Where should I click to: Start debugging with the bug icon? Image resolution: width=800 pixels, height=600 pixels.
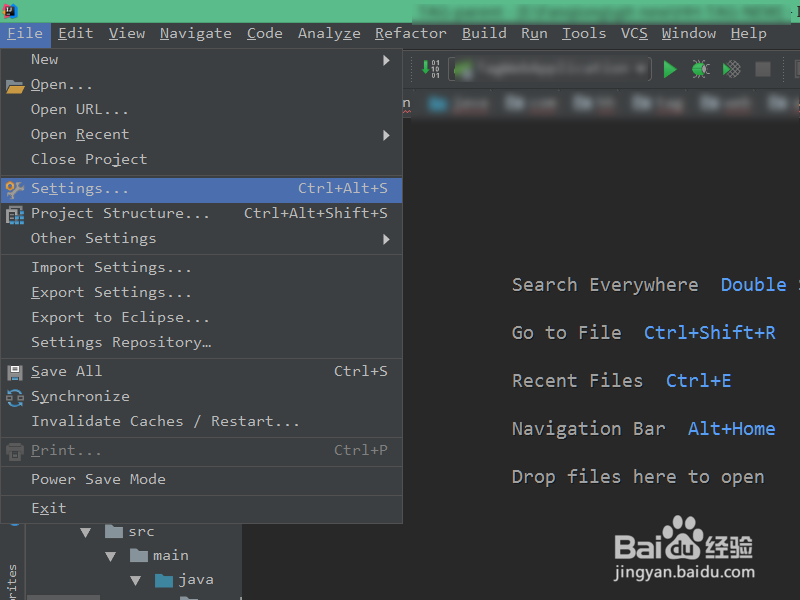pos(699,70)
